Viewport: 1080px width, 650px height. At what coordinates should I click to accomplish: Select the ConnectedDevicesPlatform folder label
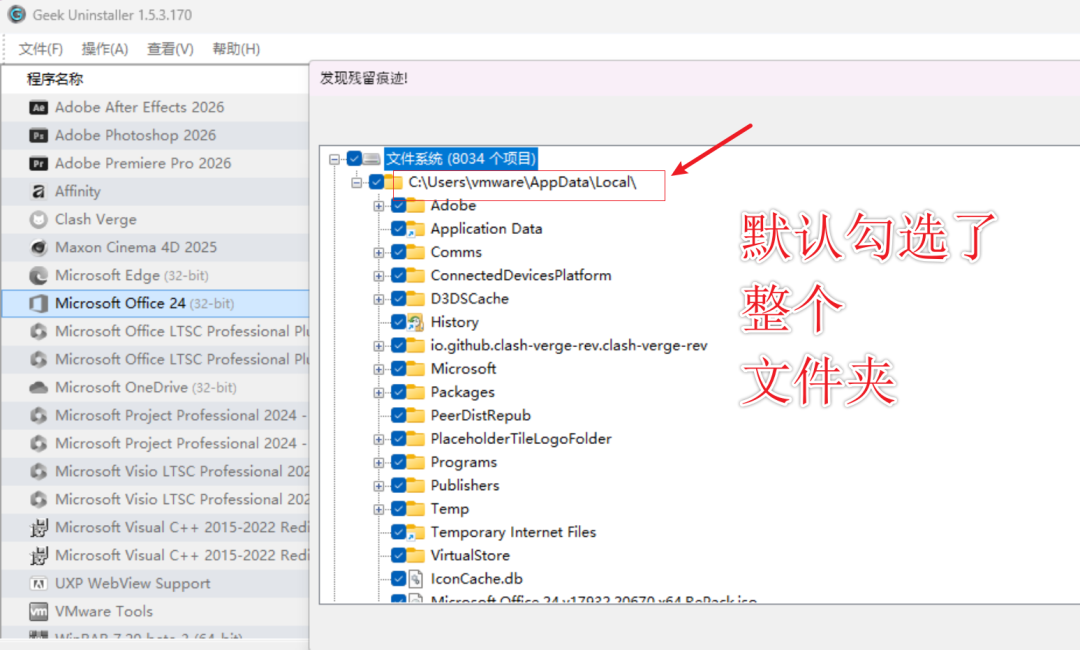coord(521,275)
